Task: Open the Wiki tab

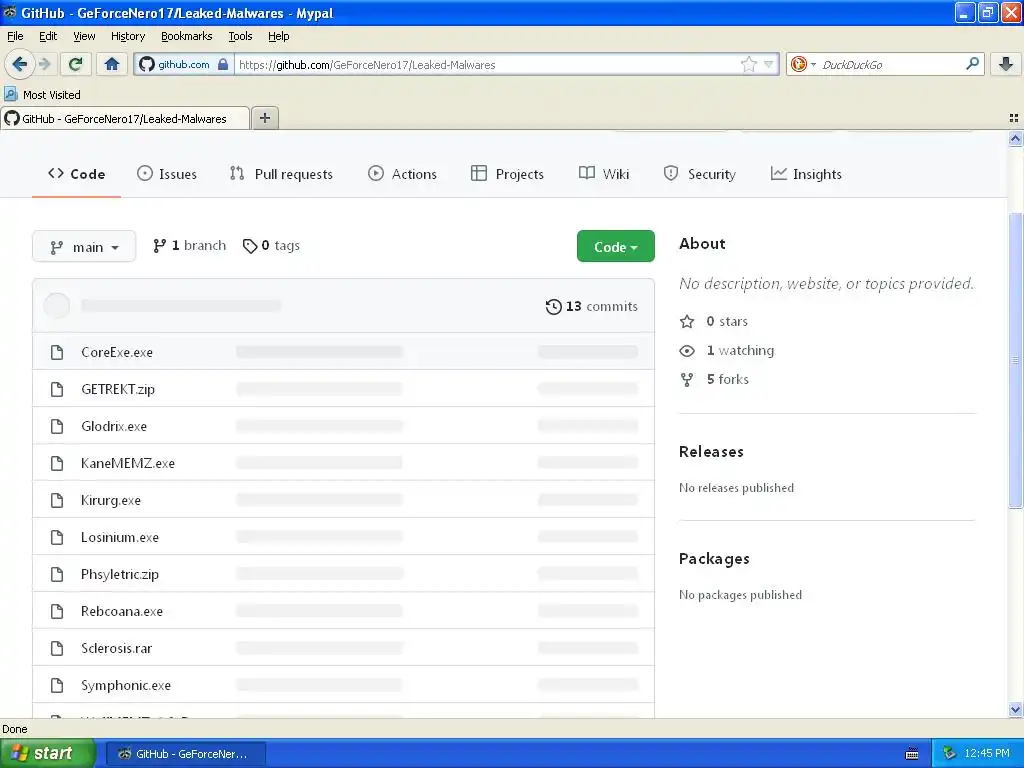Action: tap(604, 174)
